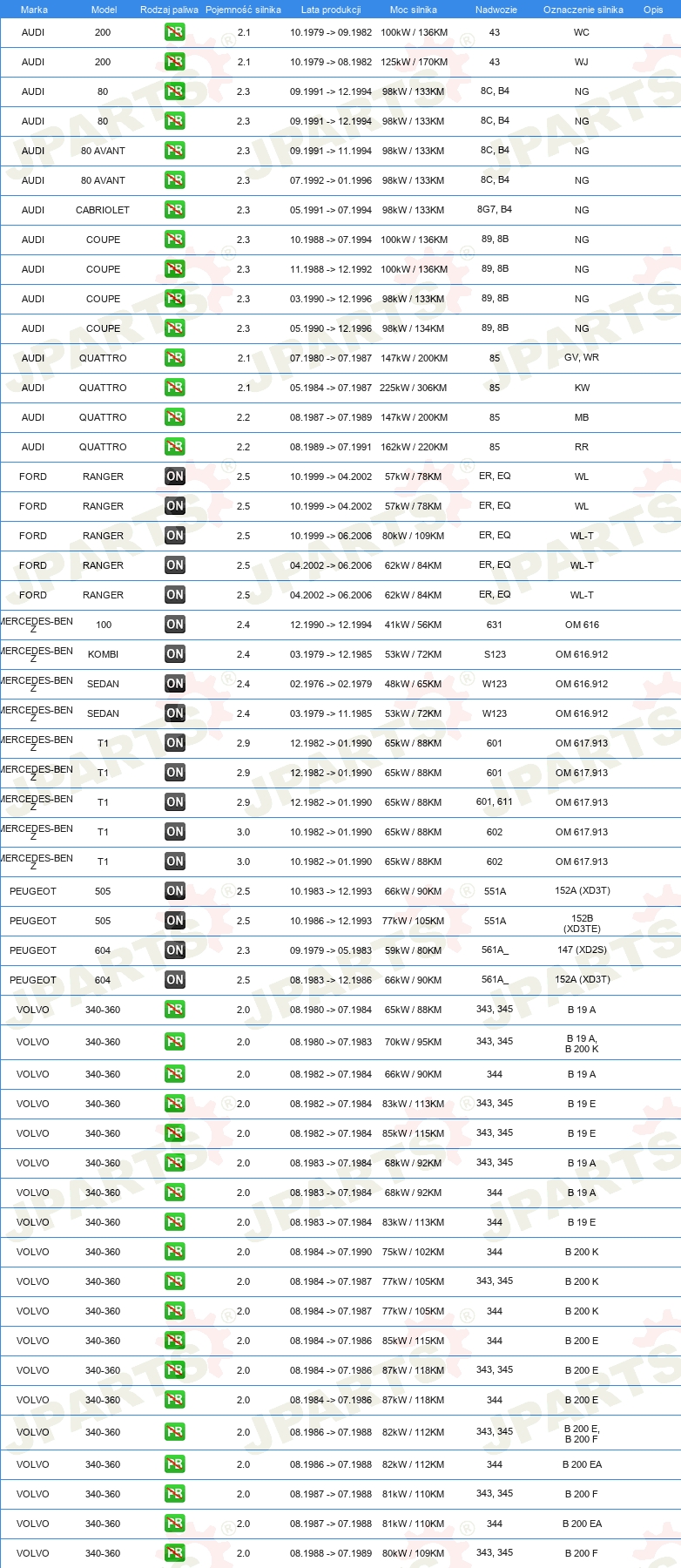This screenshot has height=1568, width=681.
Task: Click the CABRIOLET model cell
Action: 103,210
